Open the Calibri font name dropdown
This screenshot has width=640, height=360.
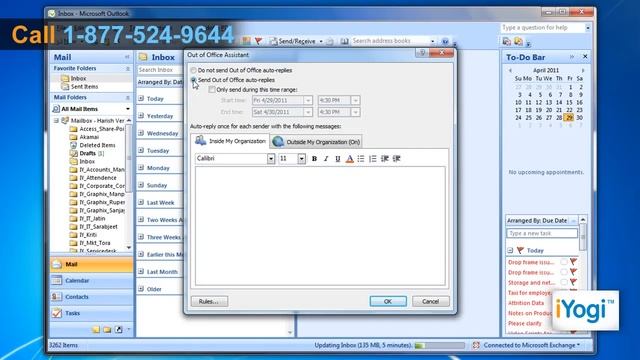[271, 159]
